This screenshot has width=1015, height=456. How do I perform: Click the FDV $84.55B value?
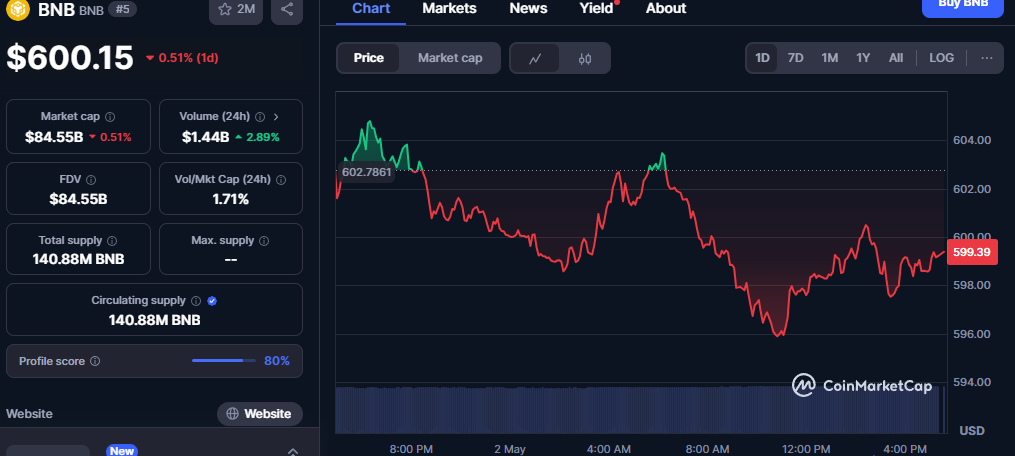pyautogui.click(x=78, y=200)
